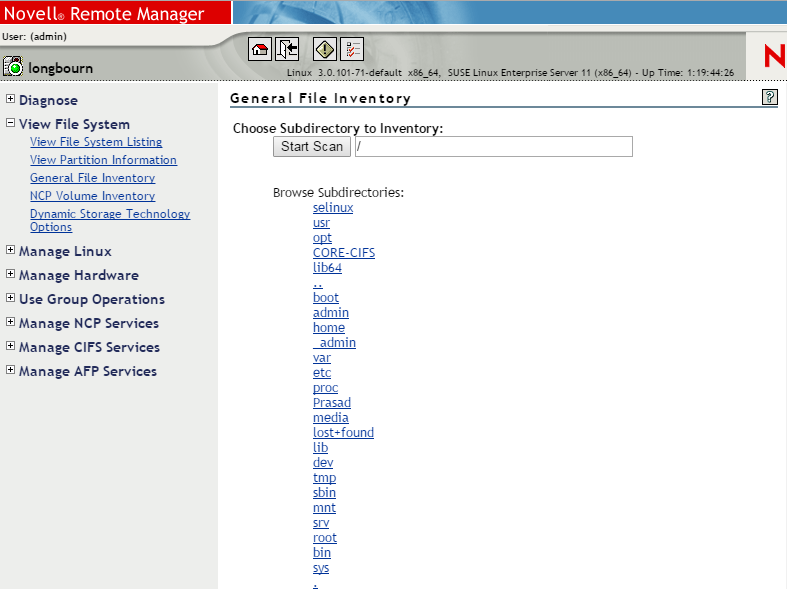
Task: Browse the media subdirectory
Action: [330, 418]
